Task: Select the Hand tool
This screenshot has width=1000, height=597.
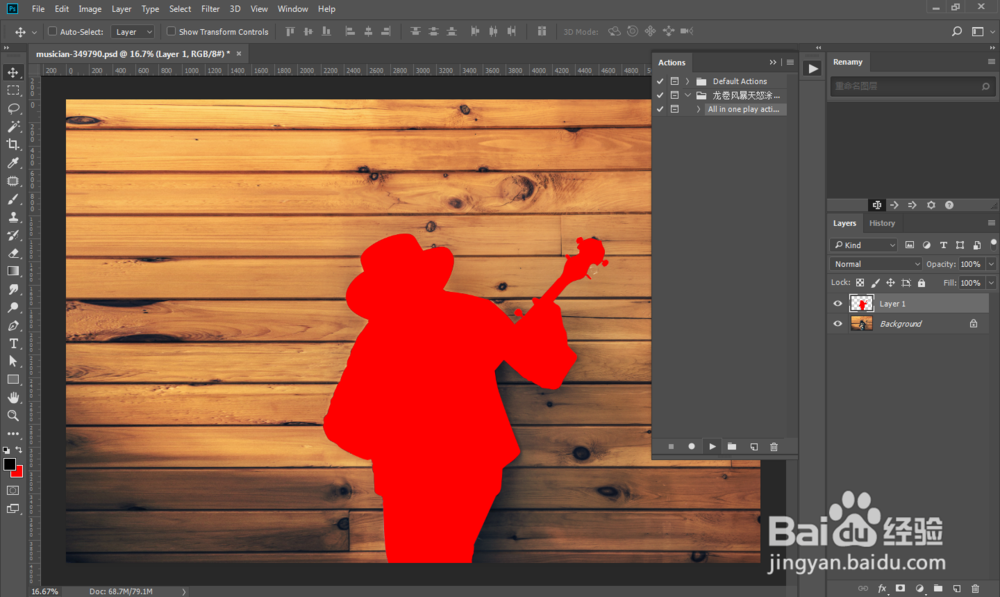Action: (x=13, y=397)
